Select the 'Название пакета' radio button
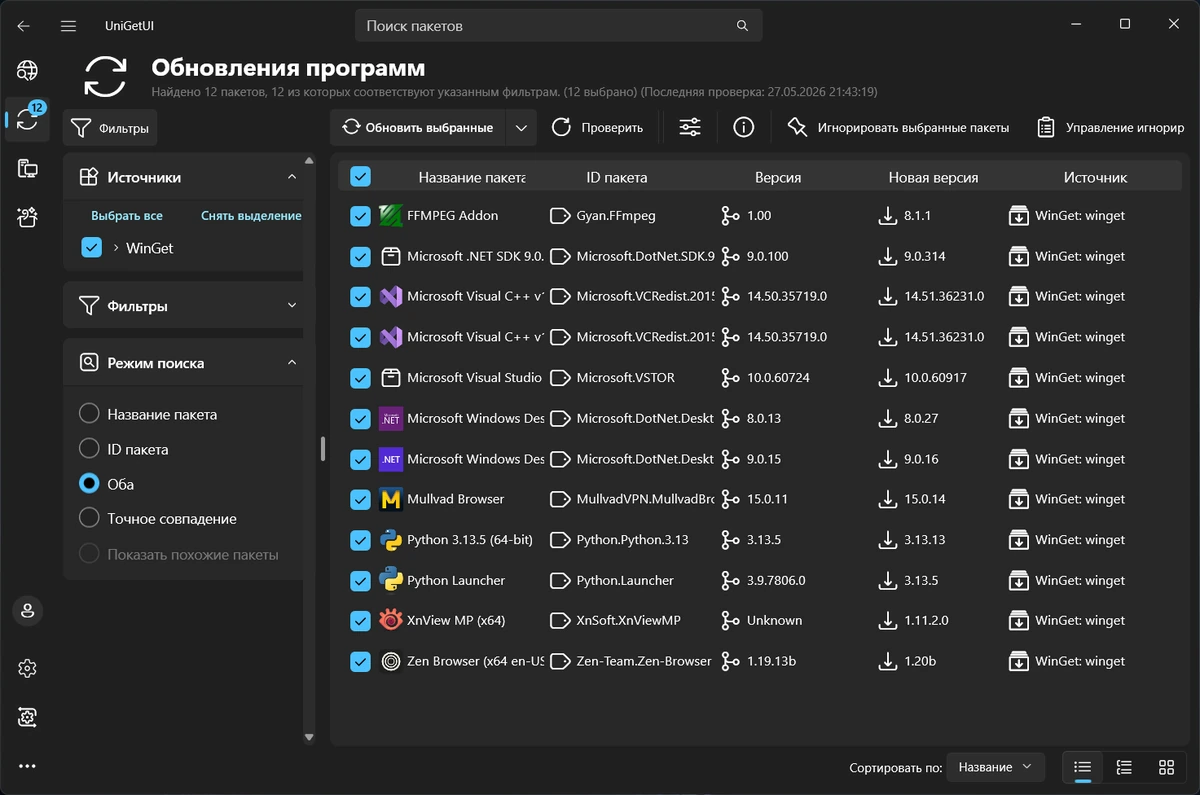 tap(89, 414)
